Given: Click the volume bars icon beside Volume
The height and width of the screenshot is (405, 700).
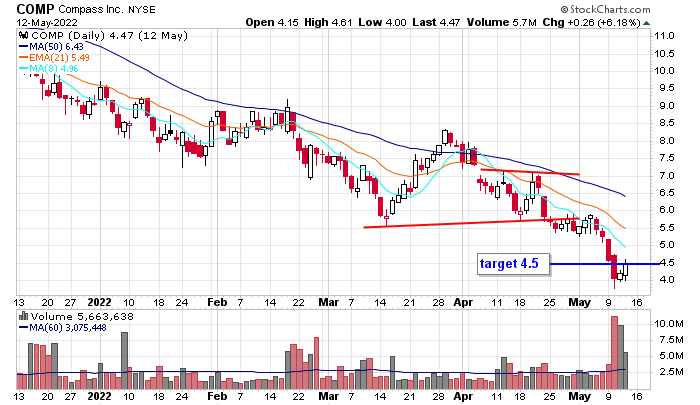Looking at the screenshot, I should pos(23,317).
